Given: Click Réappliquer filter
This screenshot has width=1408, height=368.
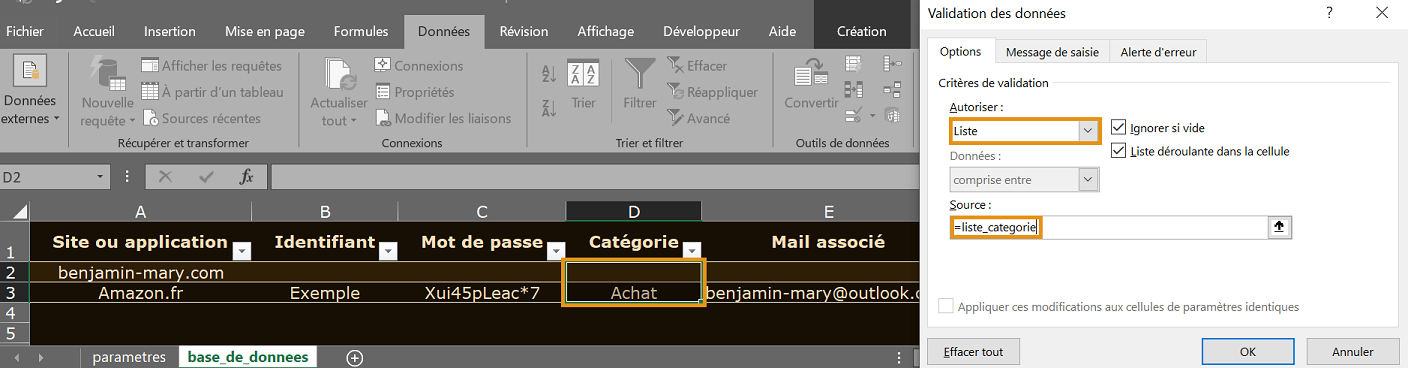Looking at the screenshot, I should (x=712, y=92).
